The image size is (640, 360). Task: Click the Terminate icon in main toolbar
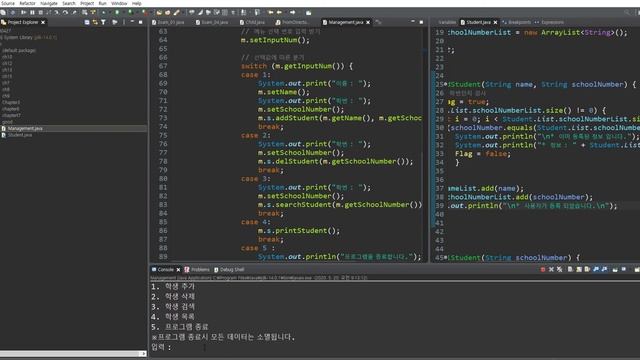pyautogui.click(x=40, y=13)
